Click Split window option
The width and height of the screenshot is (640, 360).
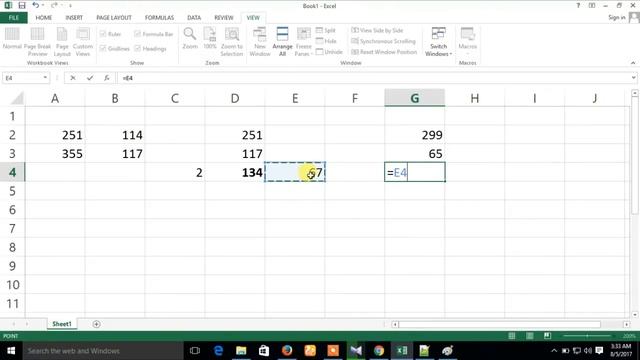coord(326,31)
